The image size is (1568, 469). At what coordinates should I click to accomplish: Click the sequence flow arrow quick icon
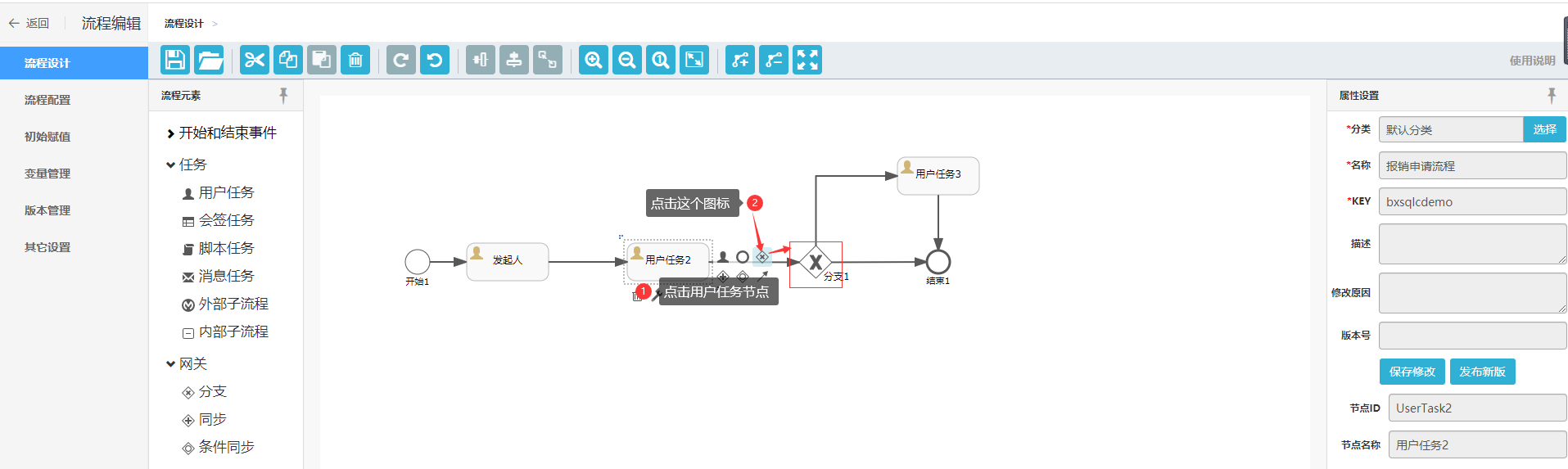pyautogui.click(x=762, y=277)
